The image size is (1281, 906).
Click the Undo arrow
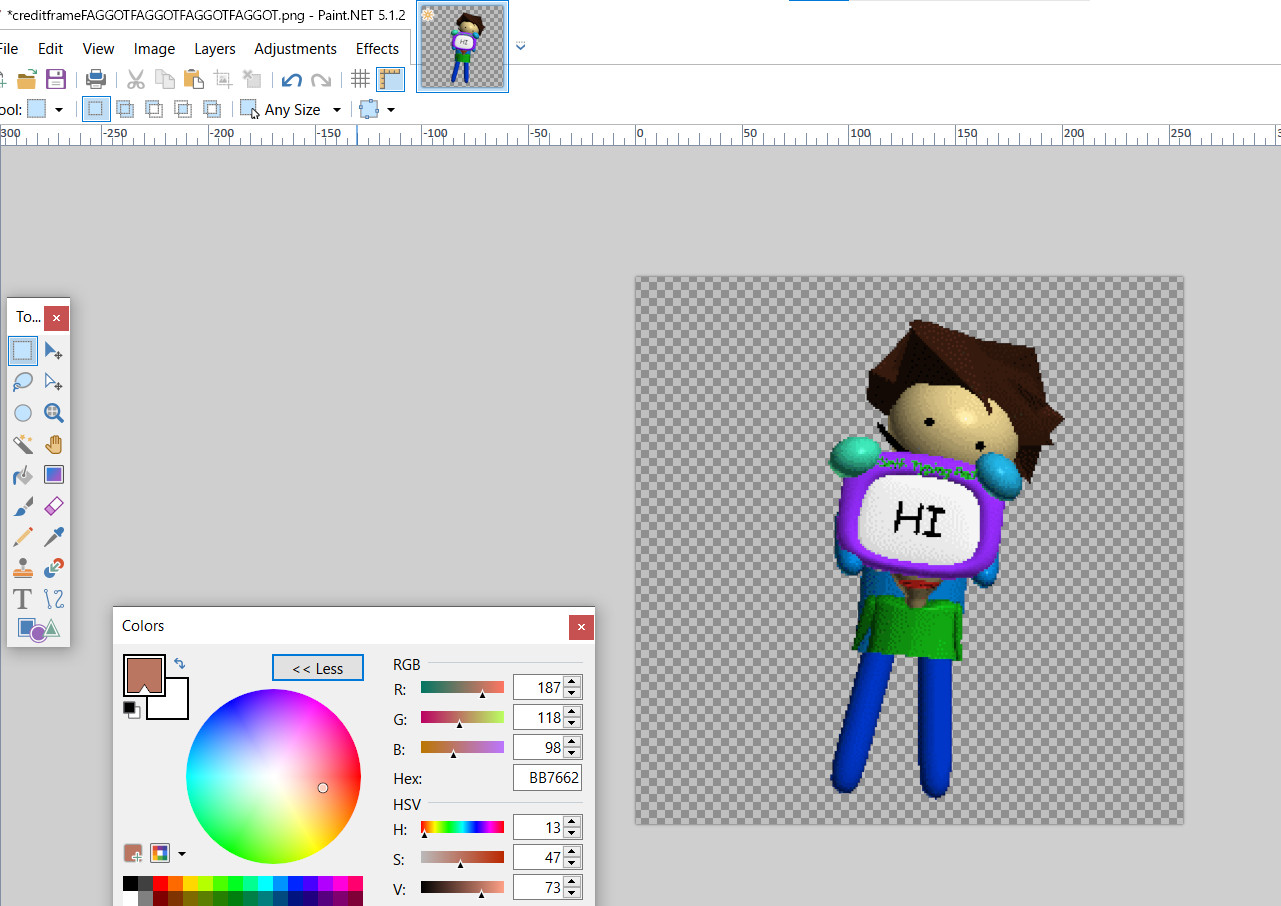(x=292, y=80)
